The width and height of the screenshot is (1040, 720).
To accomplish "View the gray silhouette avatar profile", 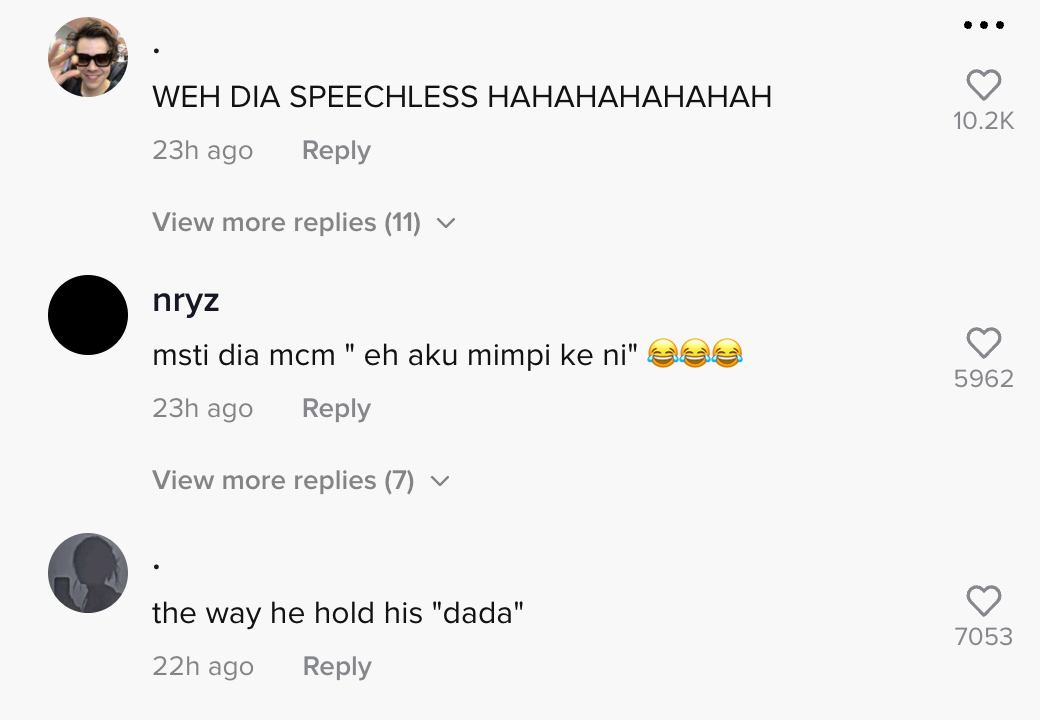I will (x=88, y=573).
